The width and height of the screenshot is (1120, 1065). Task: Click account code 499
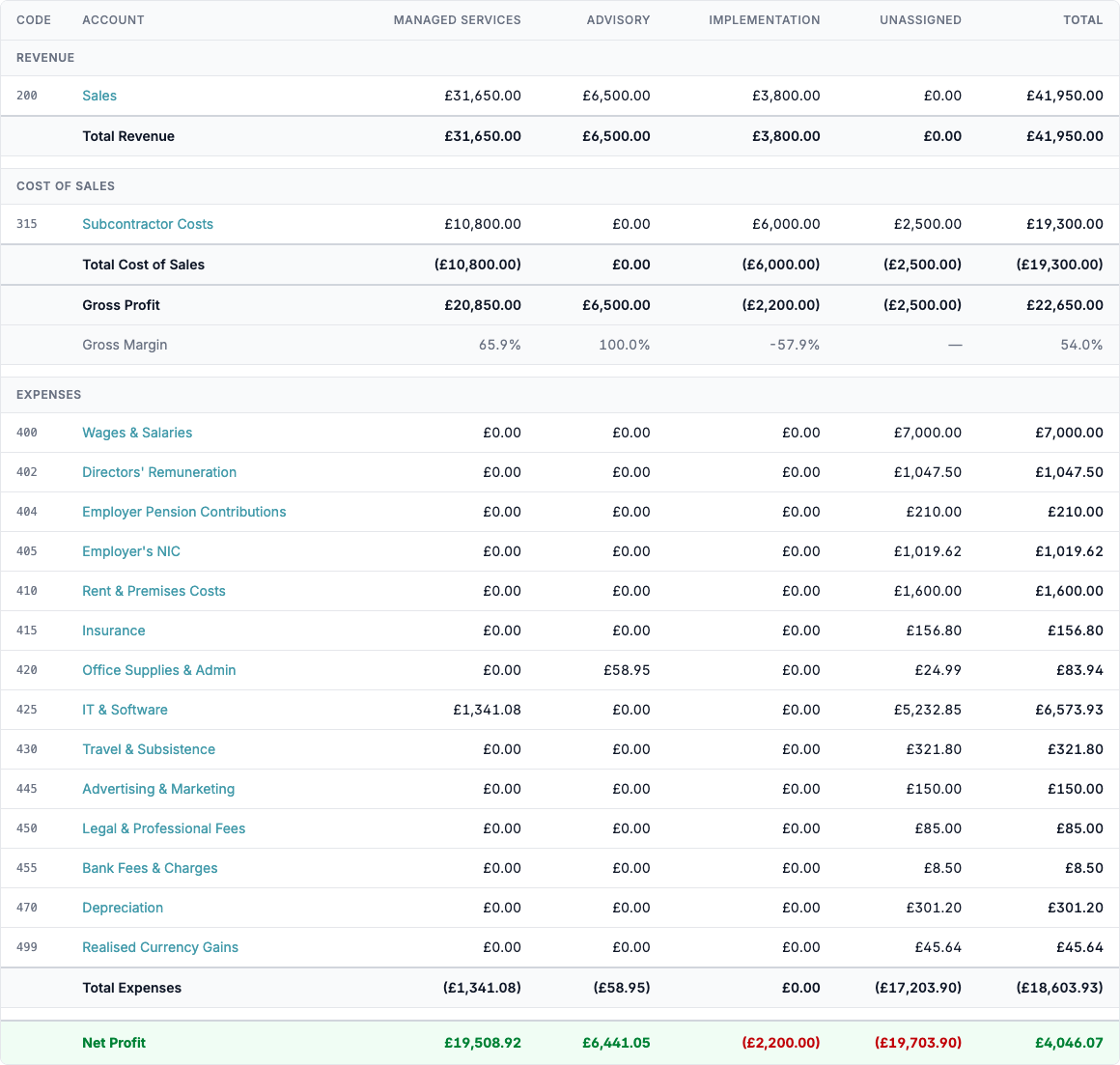coord(26,947)
